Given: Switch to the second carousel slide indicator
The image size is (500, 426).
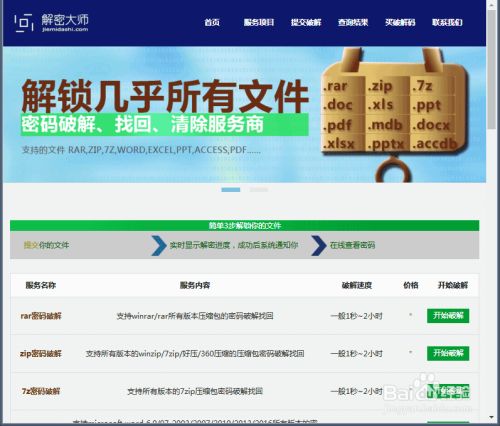Looking at the screenshot, I should click(259, 190).
